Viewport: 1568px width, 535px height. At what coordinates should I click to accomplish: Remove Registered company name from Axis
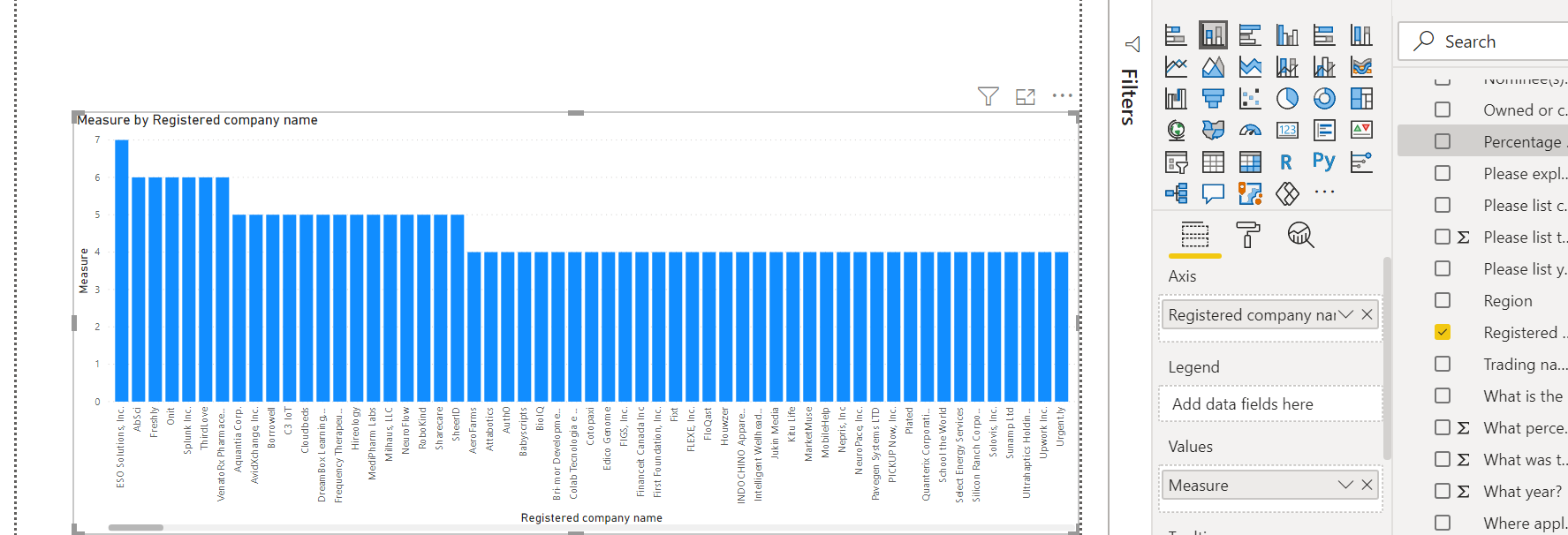[1367, 314]
